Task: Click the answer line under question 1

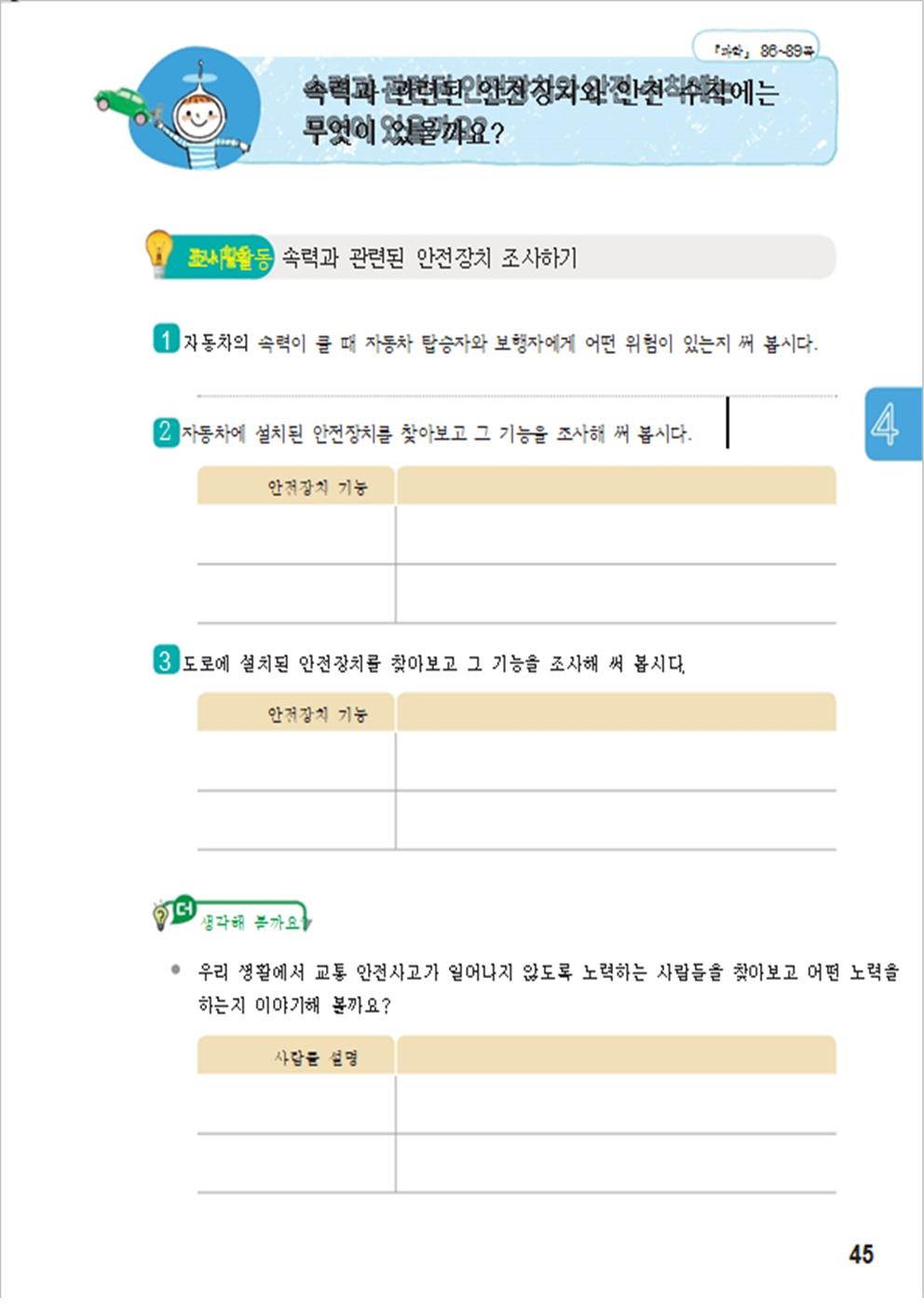Action: 517,396
